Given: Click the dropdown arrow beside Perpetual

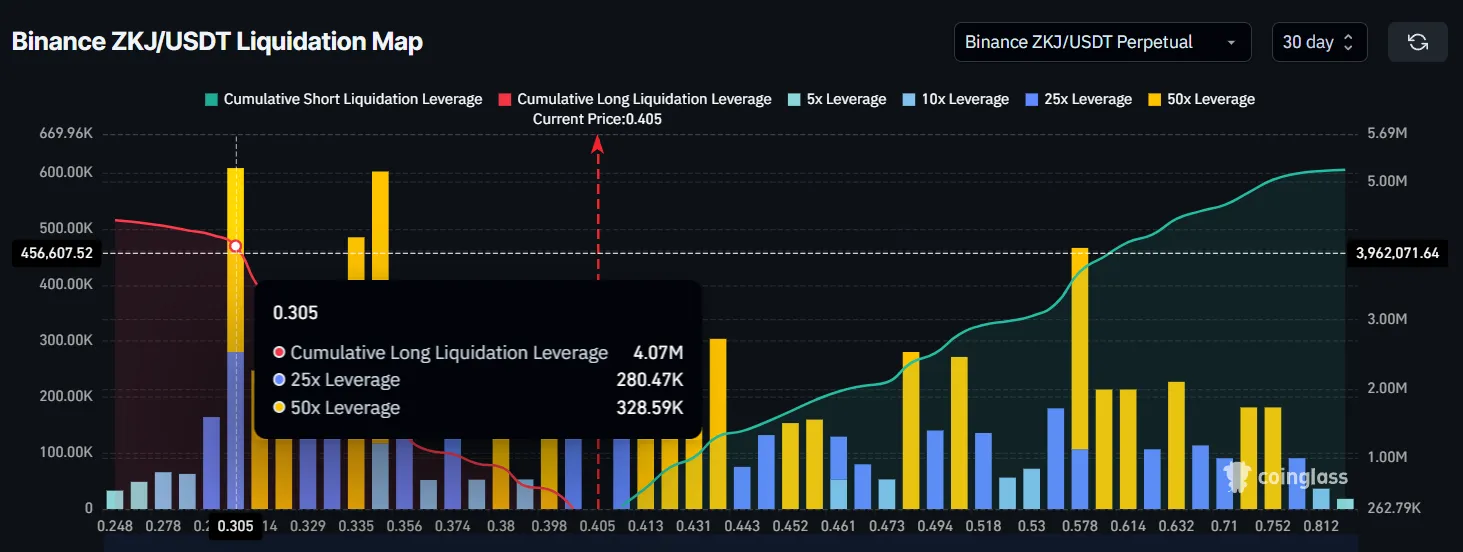Looking at the screenshot, I should coord(1232,42).
